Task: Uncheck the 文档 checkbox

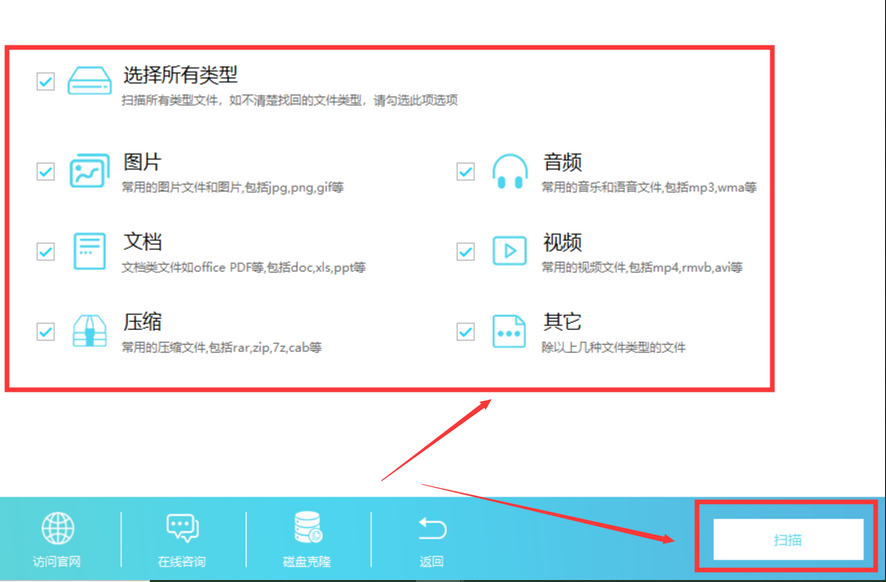Action: tap(44, 251)
